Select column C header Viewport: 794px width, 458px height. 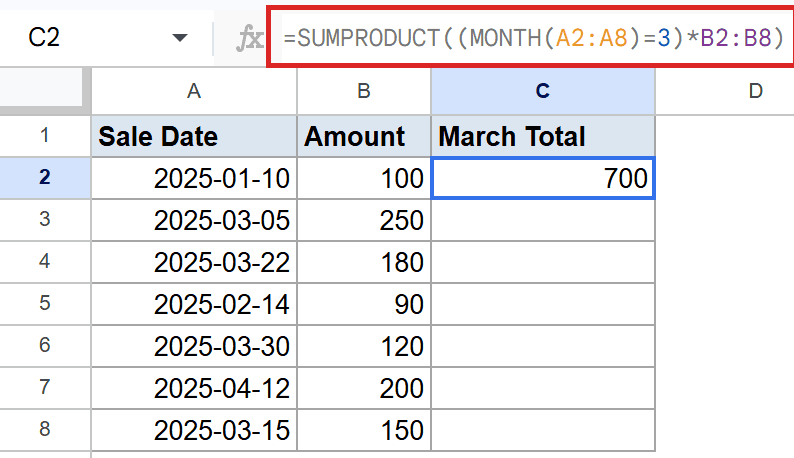click(x=543, y=91)
